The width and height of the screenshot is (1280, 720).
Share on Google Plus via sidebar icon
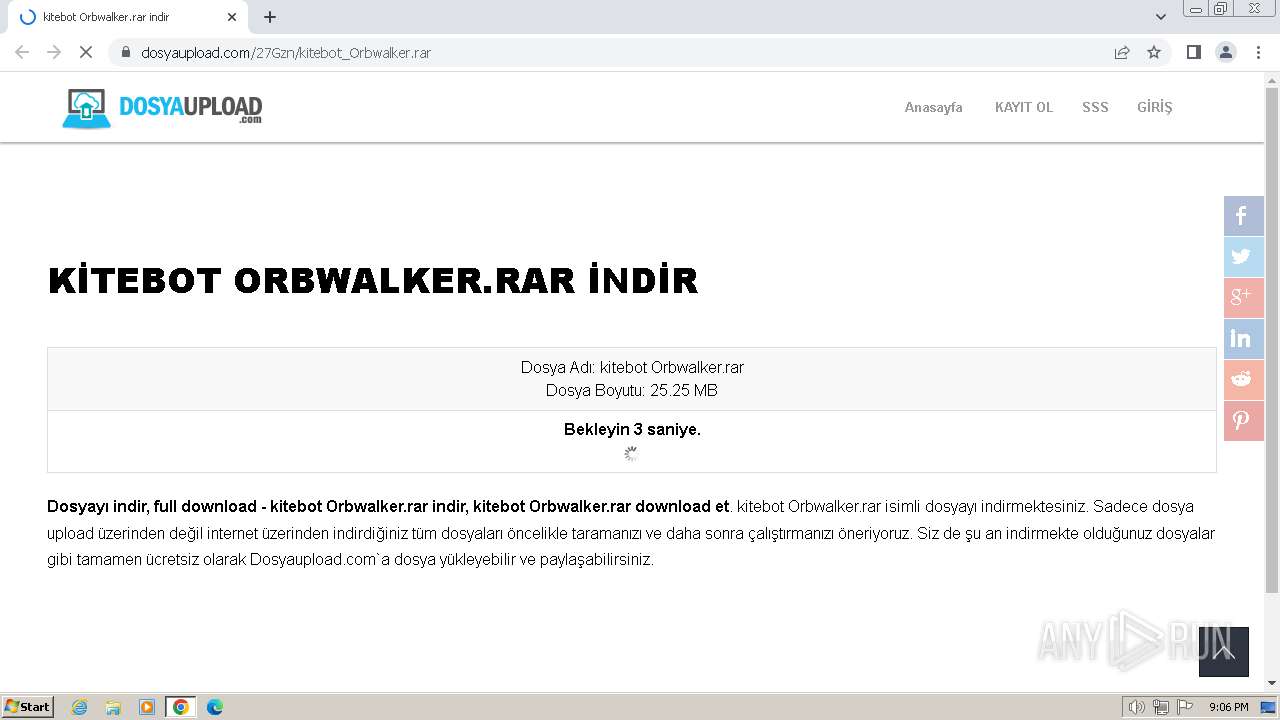(x=1243, y=298)
